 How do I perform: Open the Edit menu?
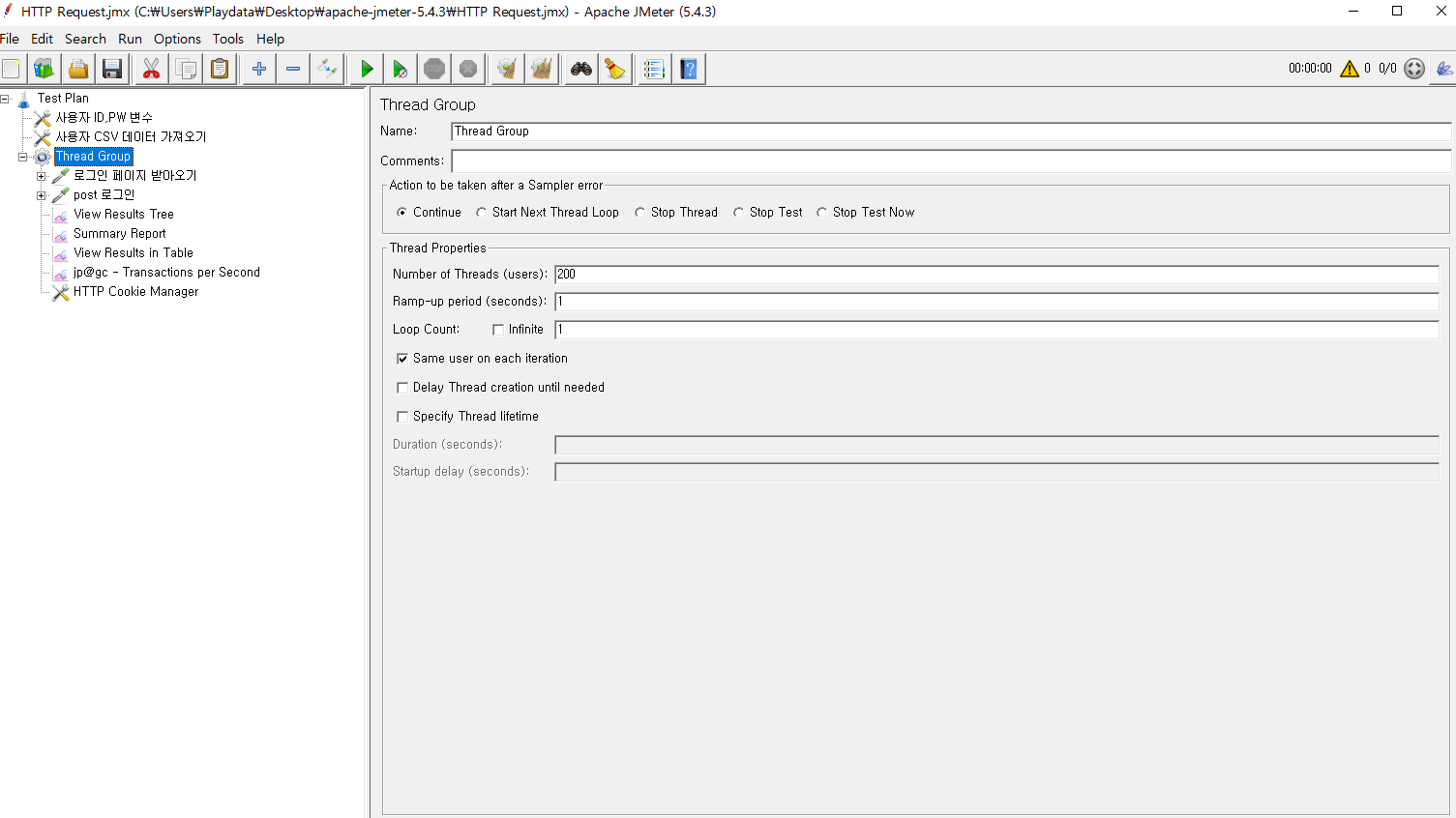click(x=42, y=39)
